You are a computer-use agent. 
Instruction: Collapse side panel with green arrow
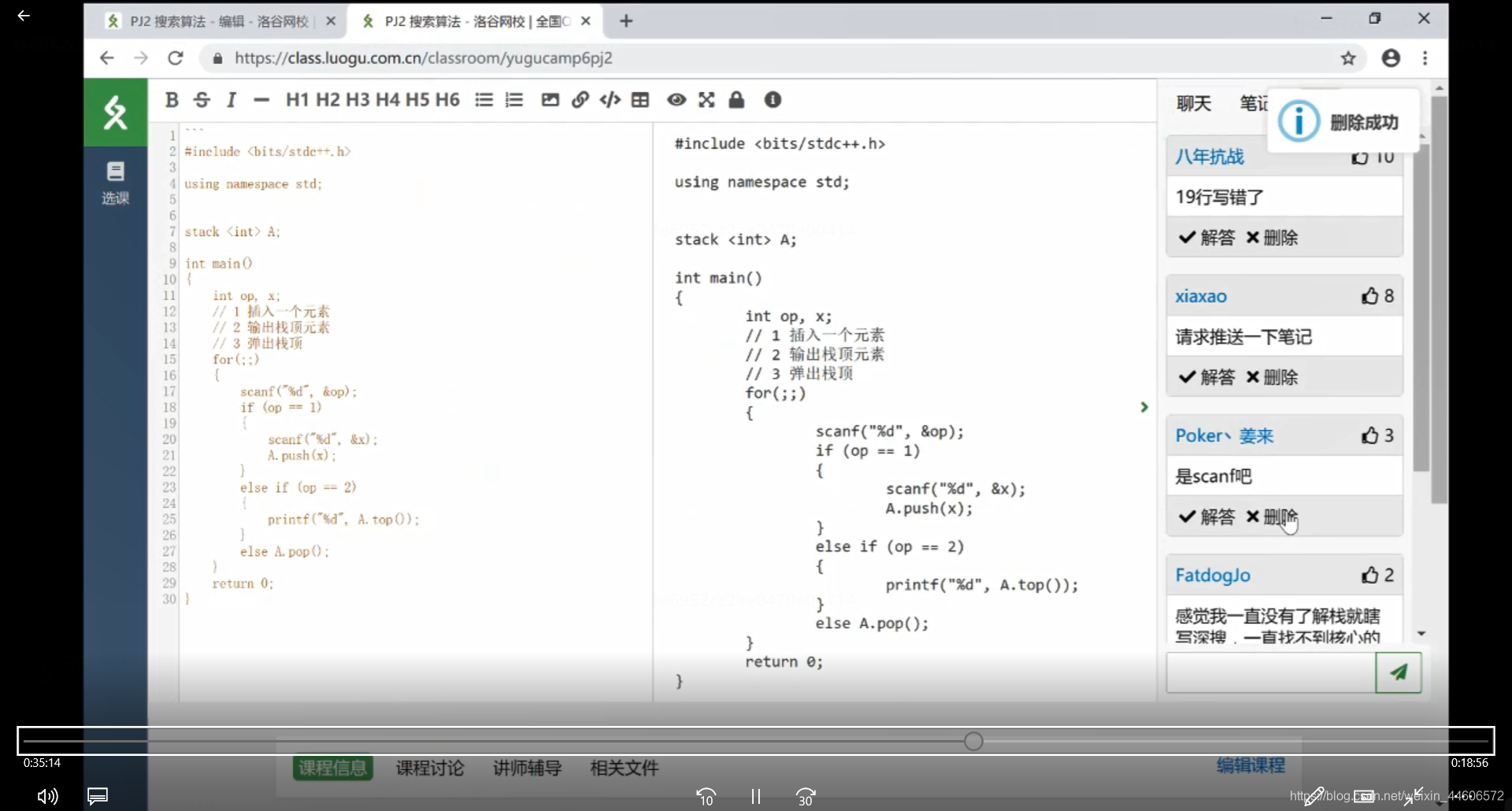click(x=1144, y=407)
